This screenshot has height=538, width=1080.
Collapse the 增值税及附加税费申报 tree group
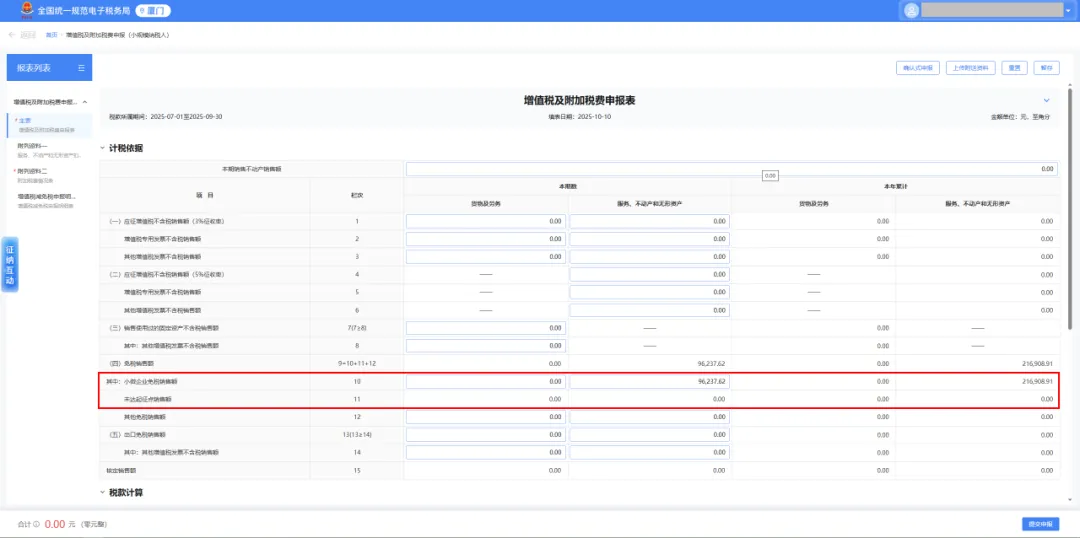pyautogui.click(x=85, y=102)
